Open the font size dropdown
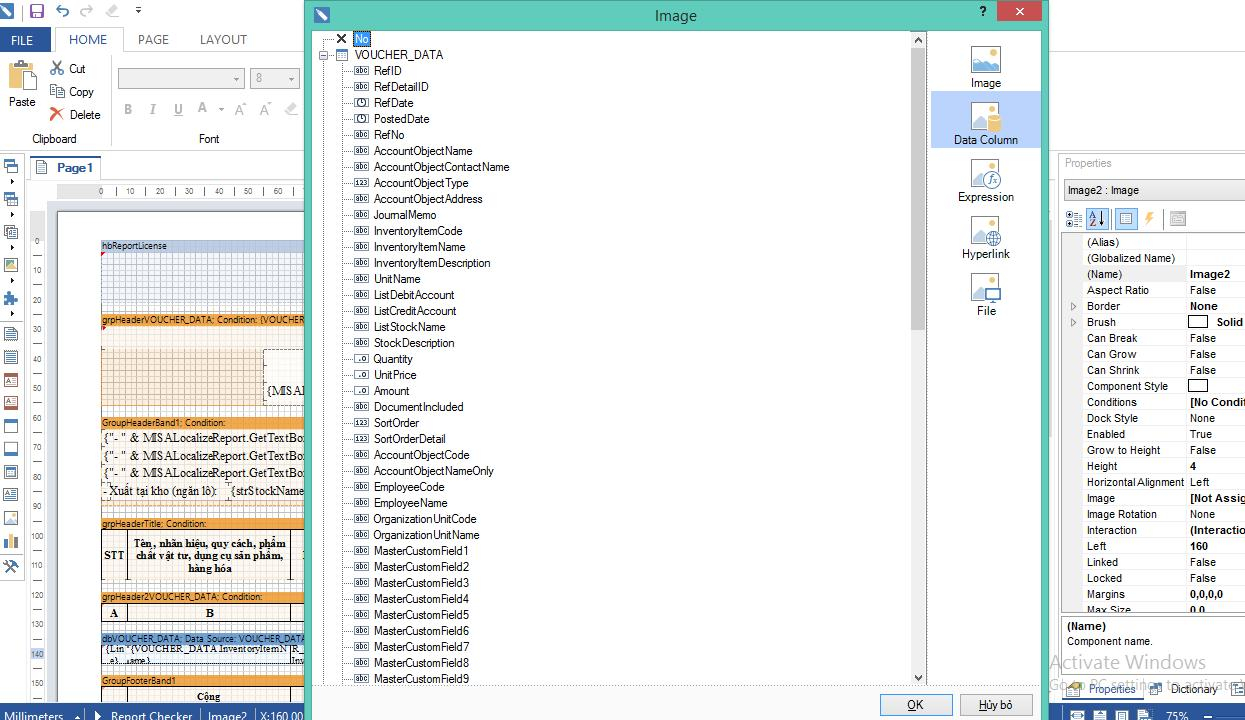Screen dimensions: 1245x720 pyautogui.click(x=291, y=79)
